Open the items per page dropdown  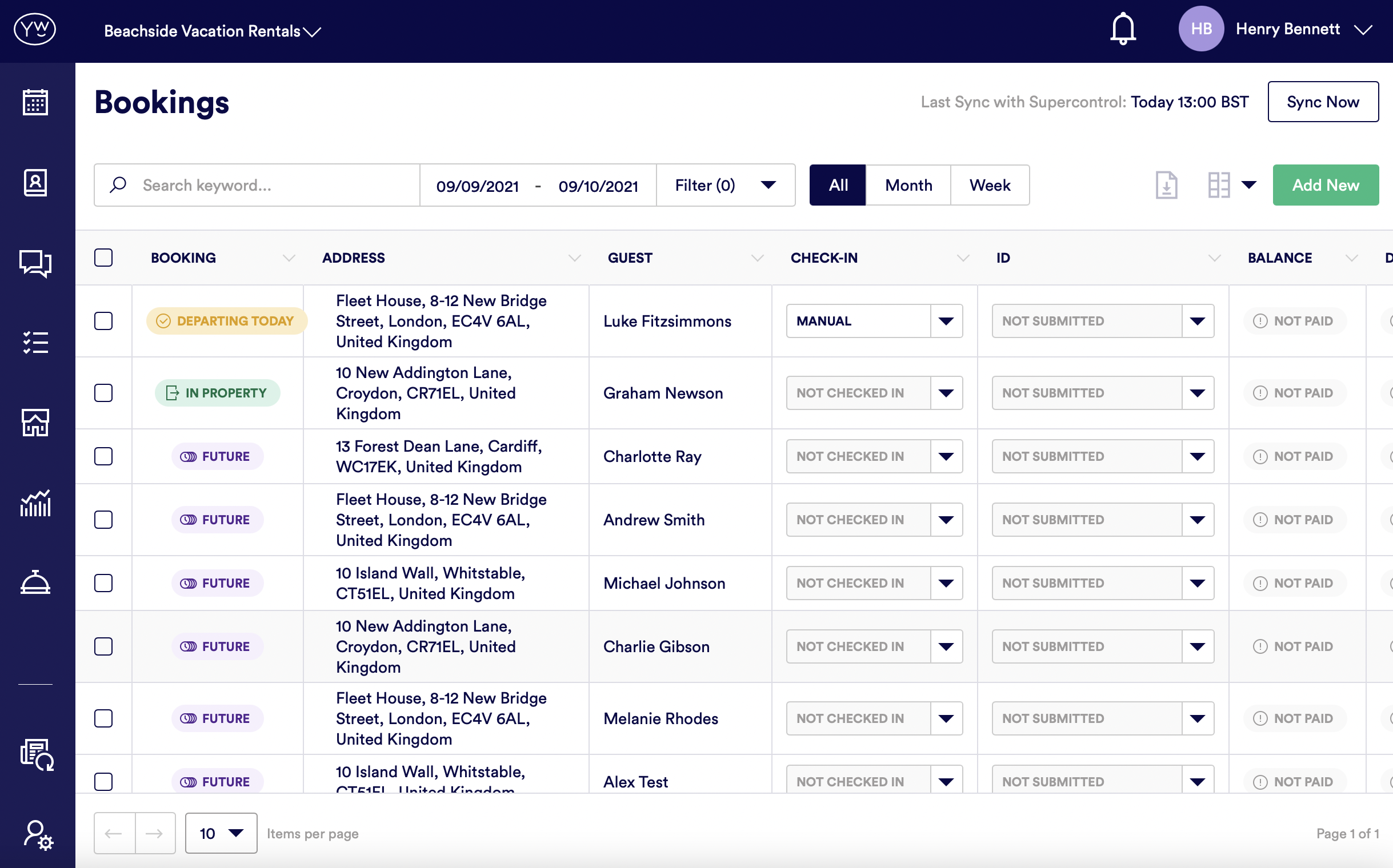221,833
